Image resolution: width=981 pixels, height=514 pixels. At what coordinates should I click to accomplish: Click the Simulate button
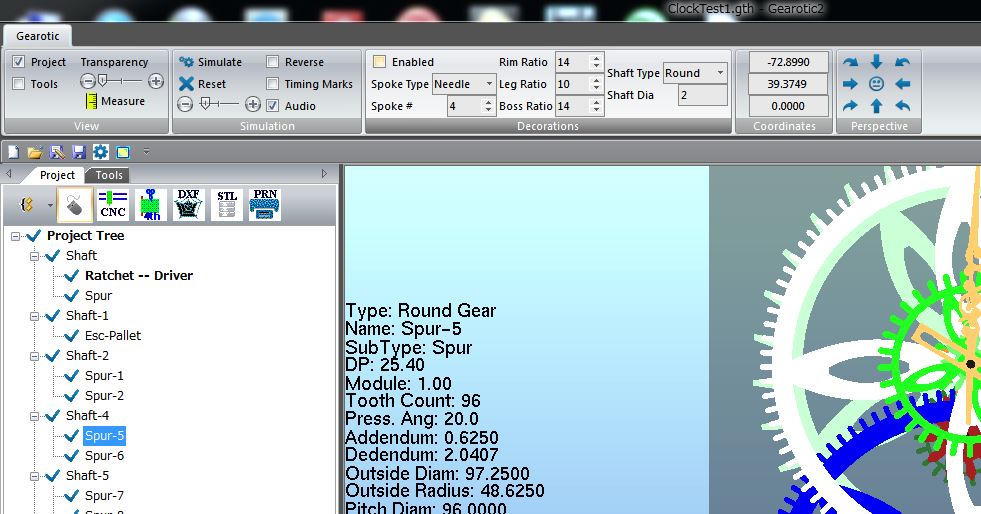(x=210, y=62)
